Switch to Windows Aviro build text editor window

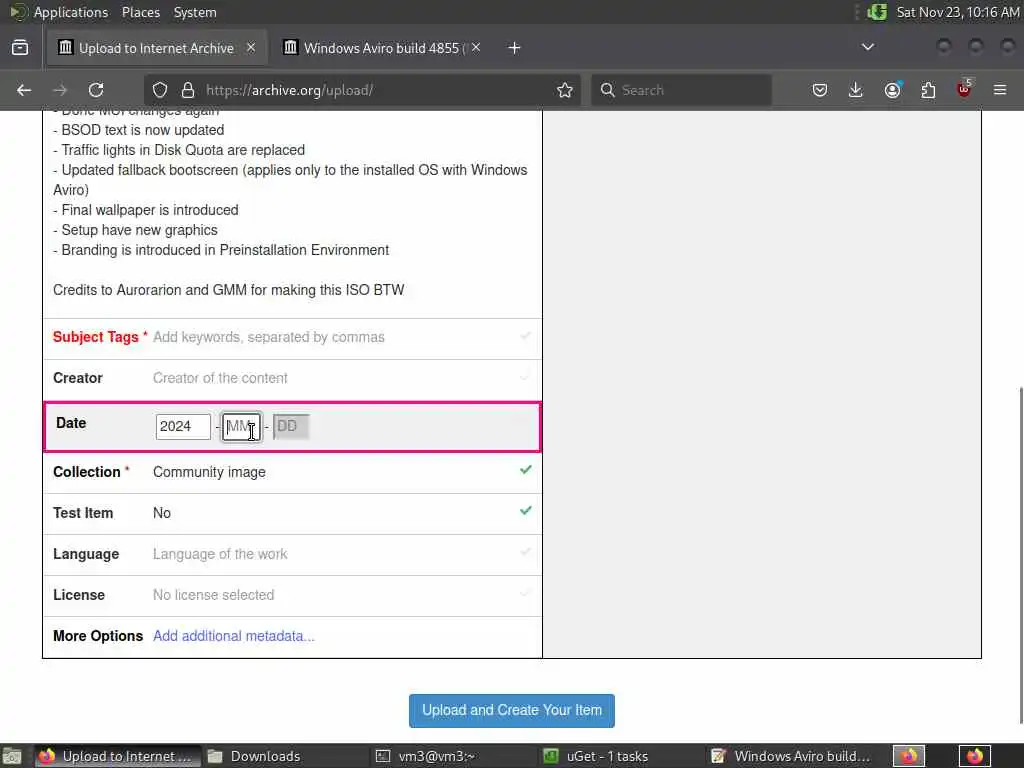(x=790, y=756)
